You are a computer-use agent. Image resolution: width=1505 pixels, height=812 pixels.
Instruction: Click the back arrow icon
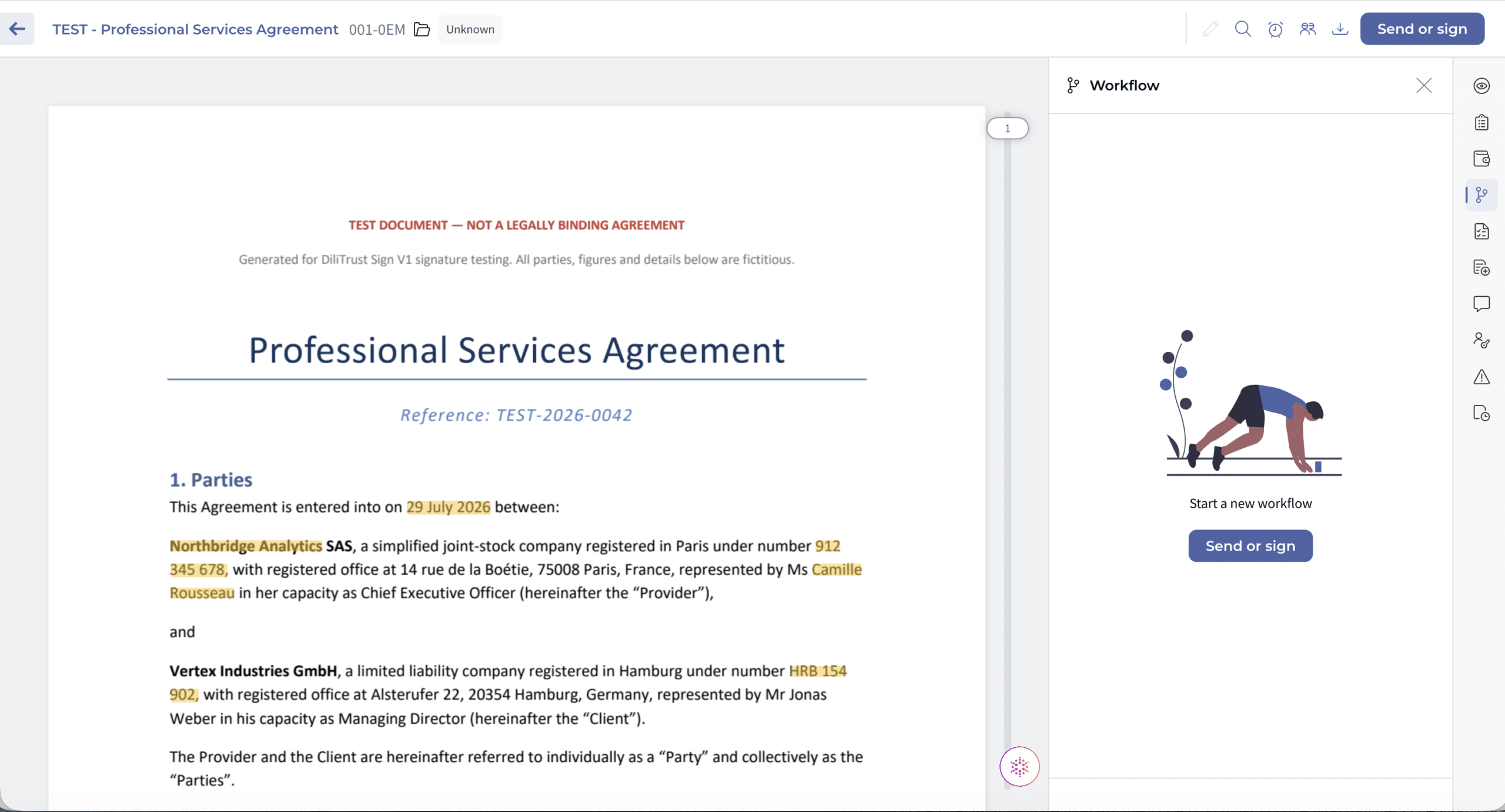point(17,29)
